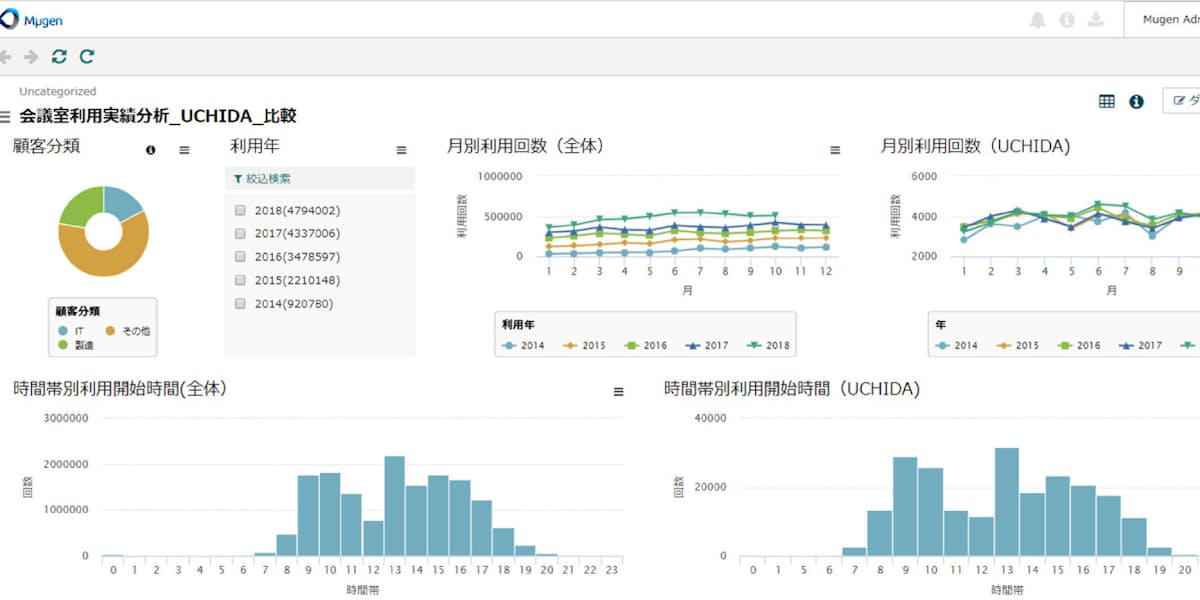The width and height of the screenshot is (1200, 600).
Task: Click the single-arrow reload icon
Action: [x=87, y=57]
